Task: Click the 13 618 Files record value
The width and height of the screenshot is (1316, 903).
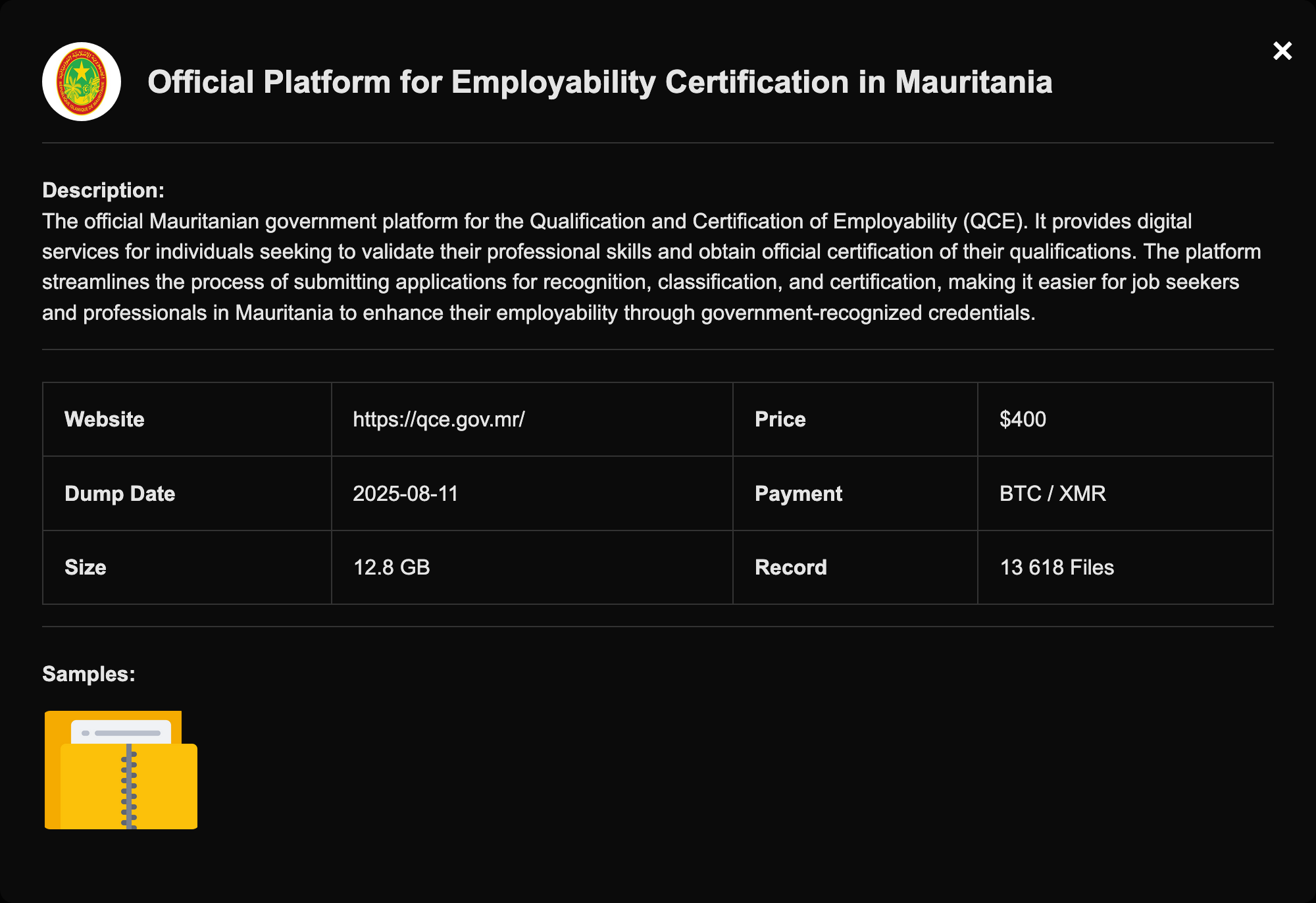Action: click(1057, 567)
